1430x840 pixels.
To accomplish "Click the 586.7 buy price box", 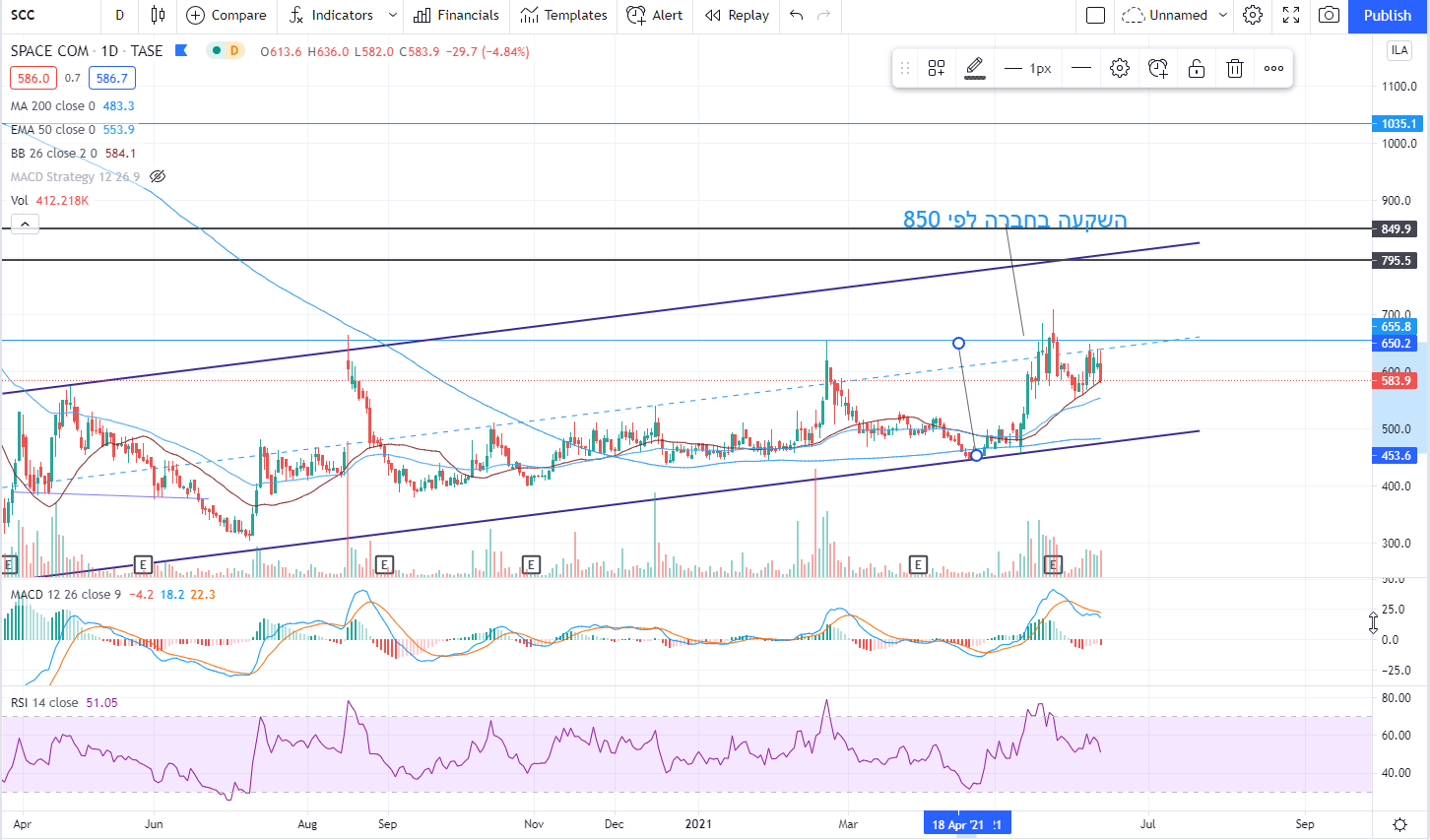I will coord(112,78).
